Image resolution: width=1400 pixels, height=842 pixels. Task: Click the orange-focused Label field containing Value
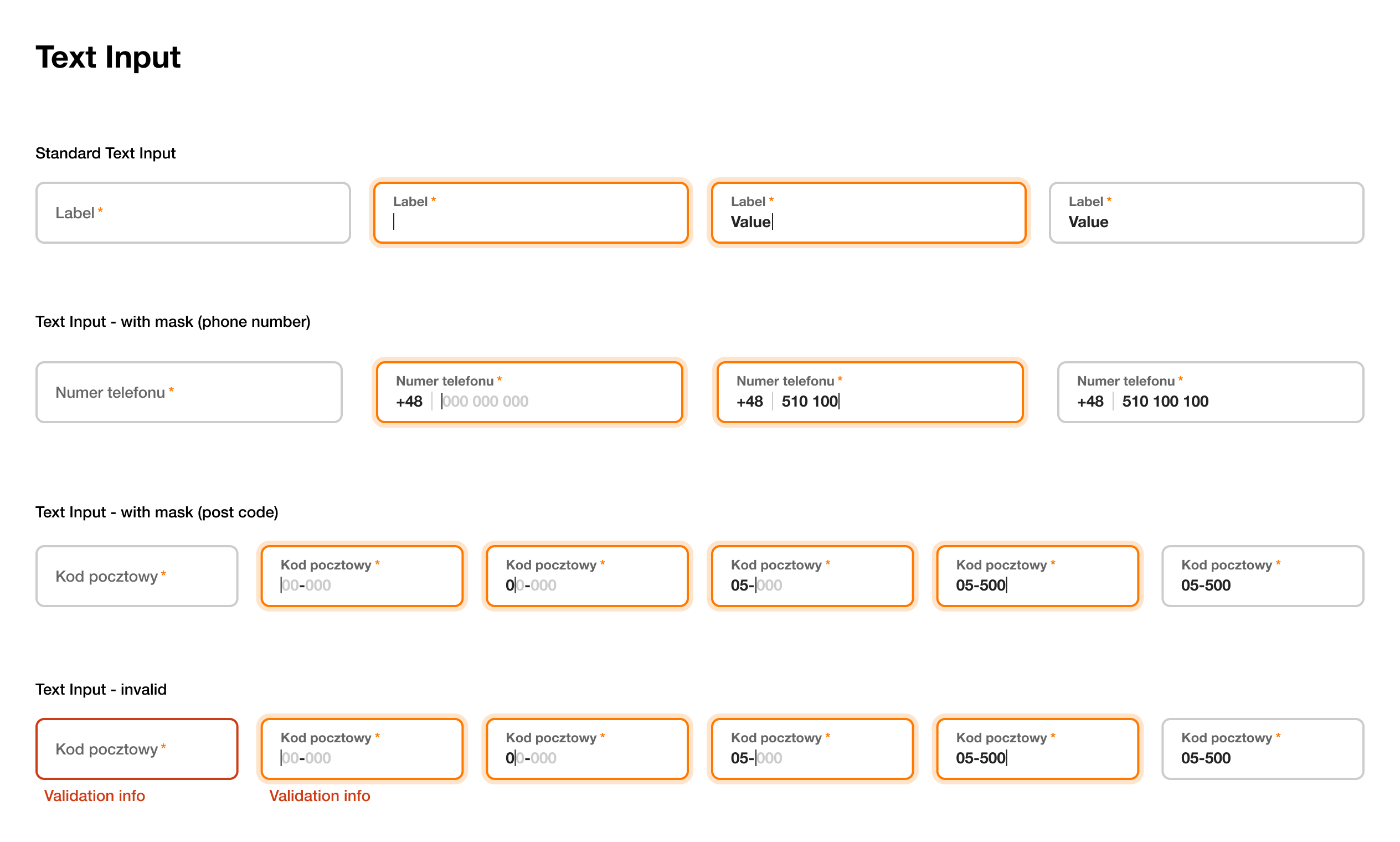point(868,213)
